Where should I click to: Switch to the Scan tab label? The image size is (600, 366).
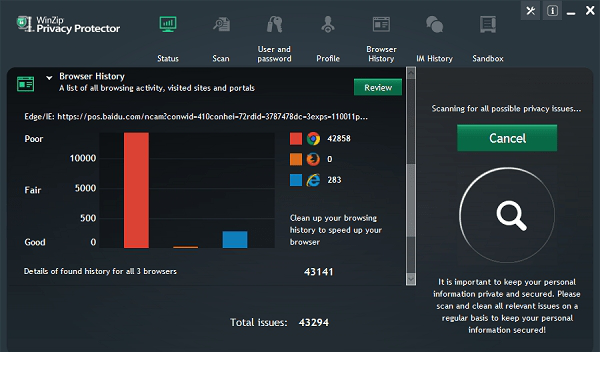[221, 59]
